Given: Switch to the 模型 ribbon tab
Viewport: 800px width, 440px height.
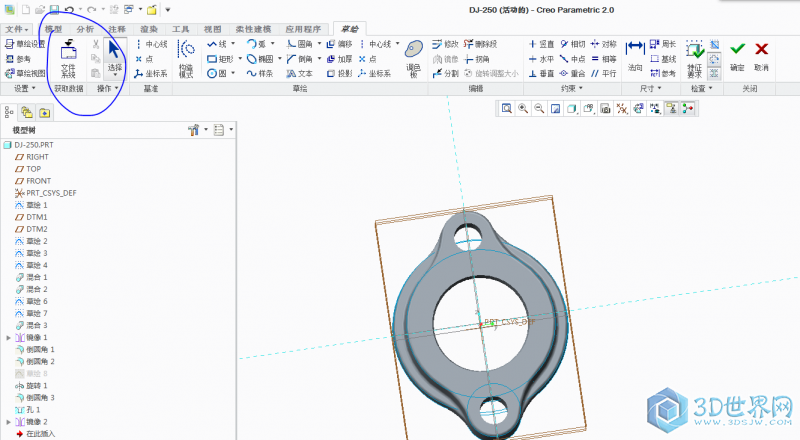Looking at the screenshot, I should coord(54,29).
